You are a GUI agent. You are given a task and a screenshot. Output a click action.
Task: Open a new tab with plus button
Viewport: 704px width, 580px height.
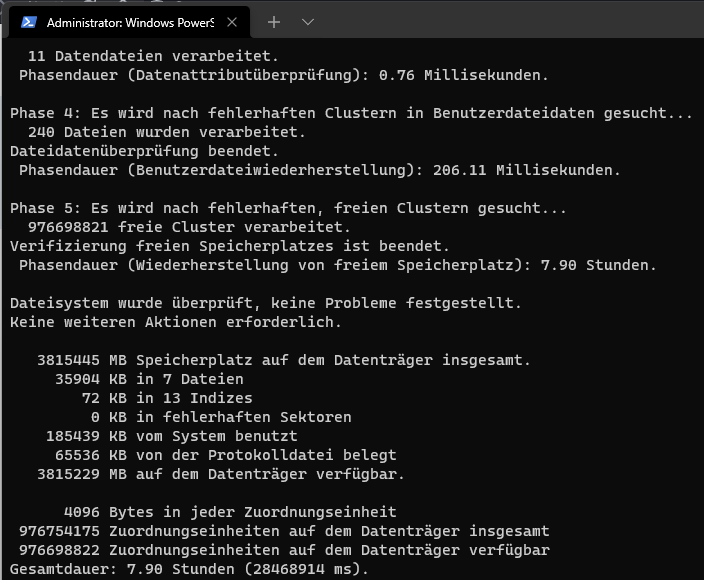(274, 22)
